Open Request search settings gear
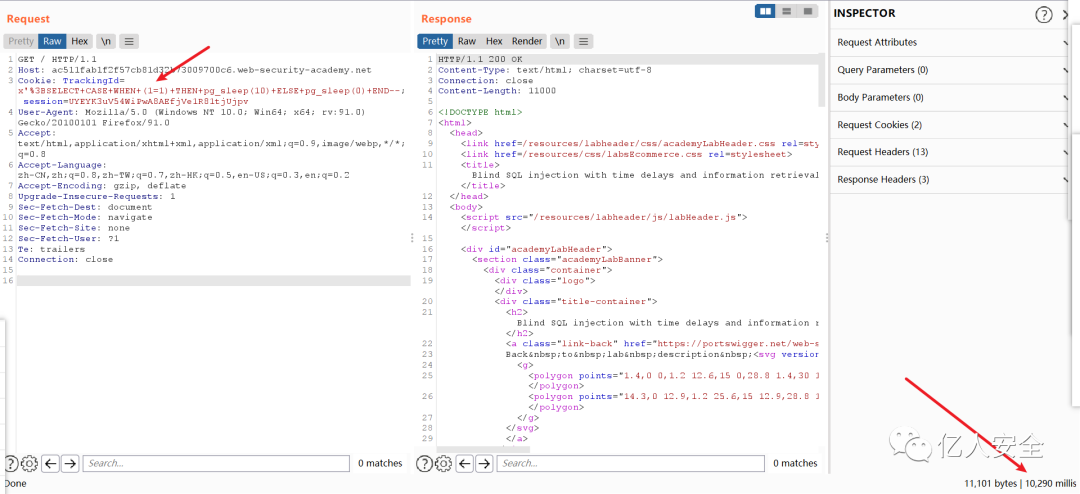Image resolution: width=1080 pixels, height=494 pixels. coord(29,463)
